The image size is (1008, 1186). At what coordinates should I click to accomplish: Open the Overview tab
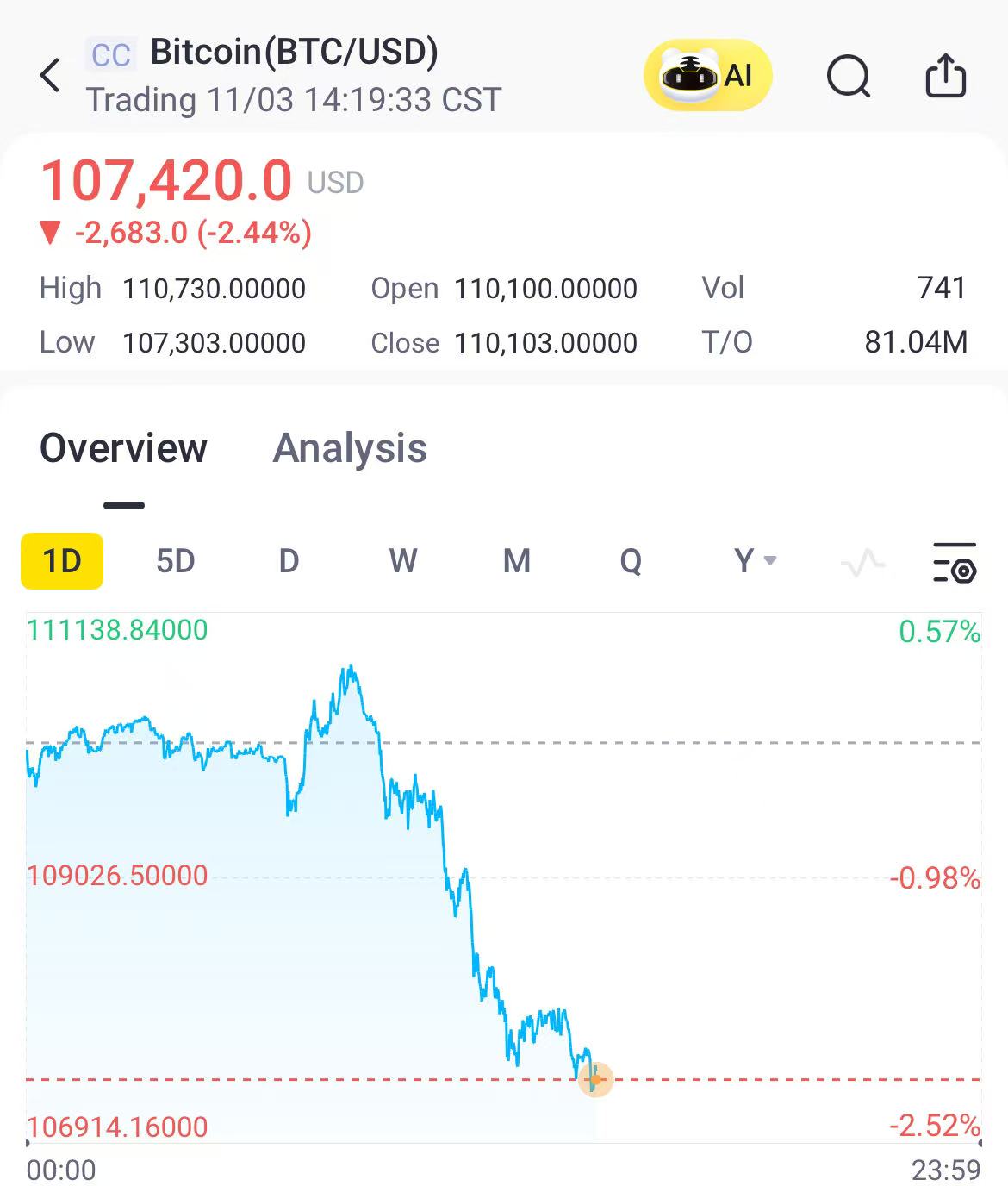[x=123, y=449]
